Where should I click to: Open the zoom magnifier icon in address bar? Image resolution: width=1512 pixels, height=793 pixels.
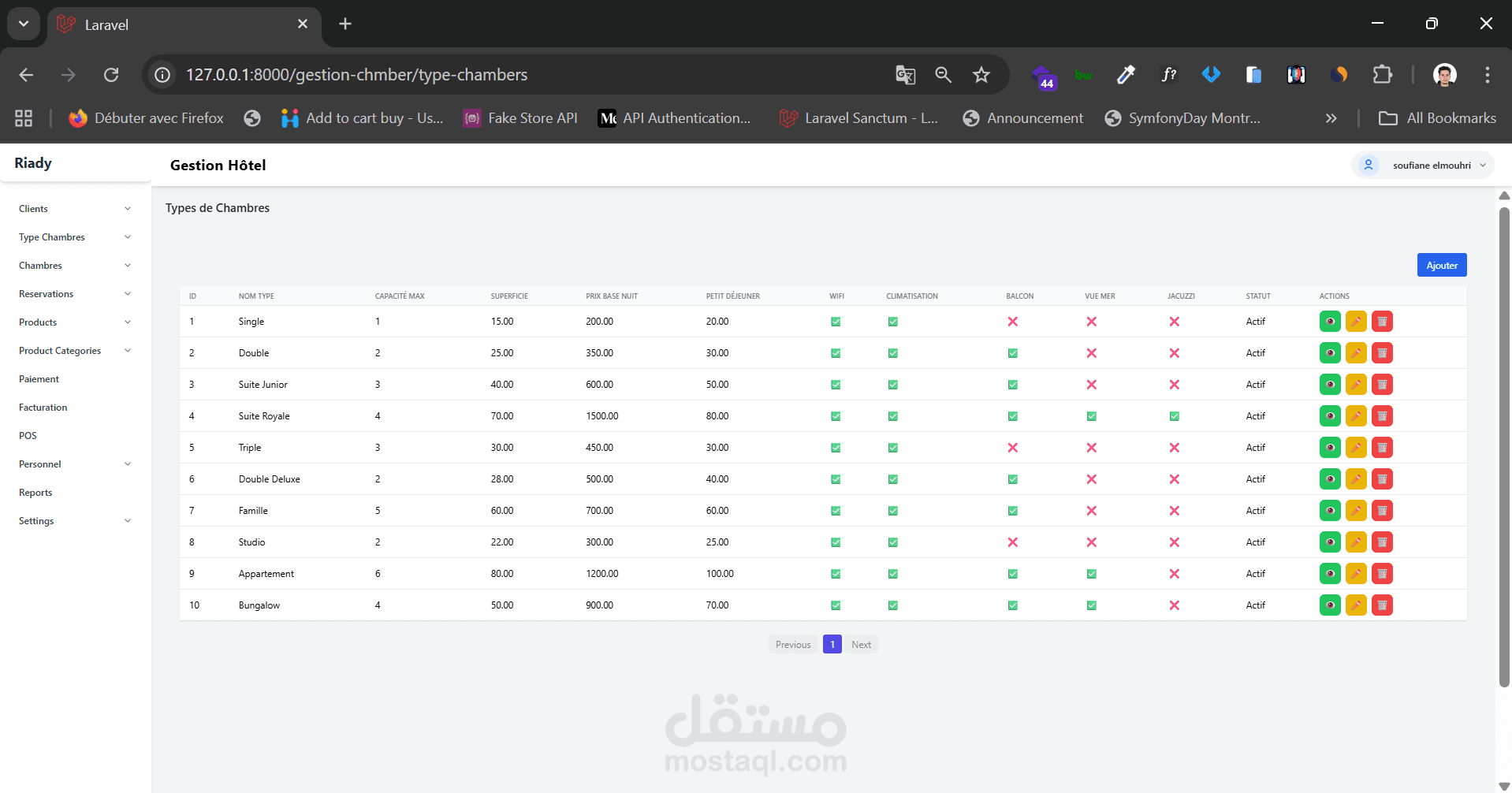pos(943,75)
